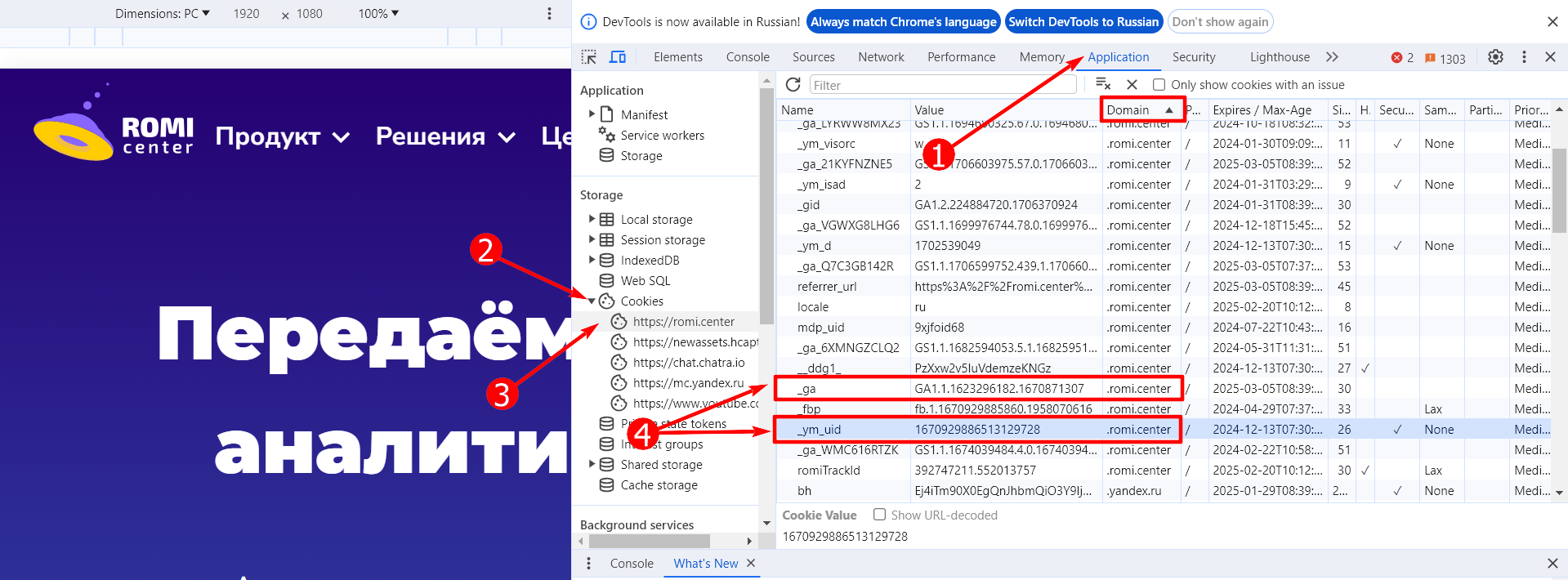Delete selected cookie X icon
The width and height of the screenshot is (1568, 580).
point(1132,84)
